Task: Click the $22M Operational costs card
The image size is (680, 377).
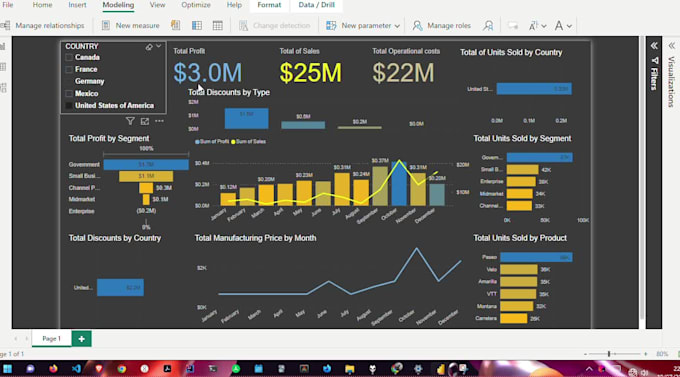Action: (x=403, y=72)
